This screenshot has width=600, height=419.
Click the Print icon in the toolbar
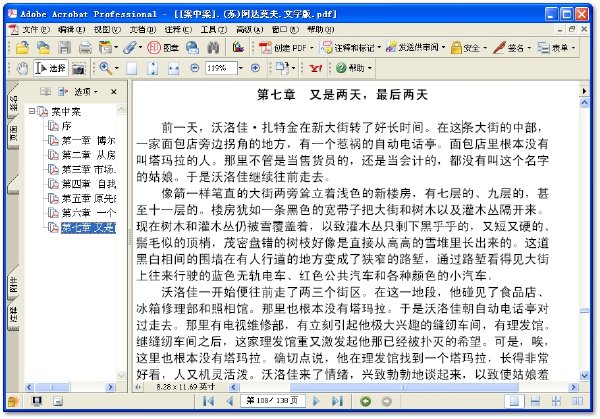point(85,48)
